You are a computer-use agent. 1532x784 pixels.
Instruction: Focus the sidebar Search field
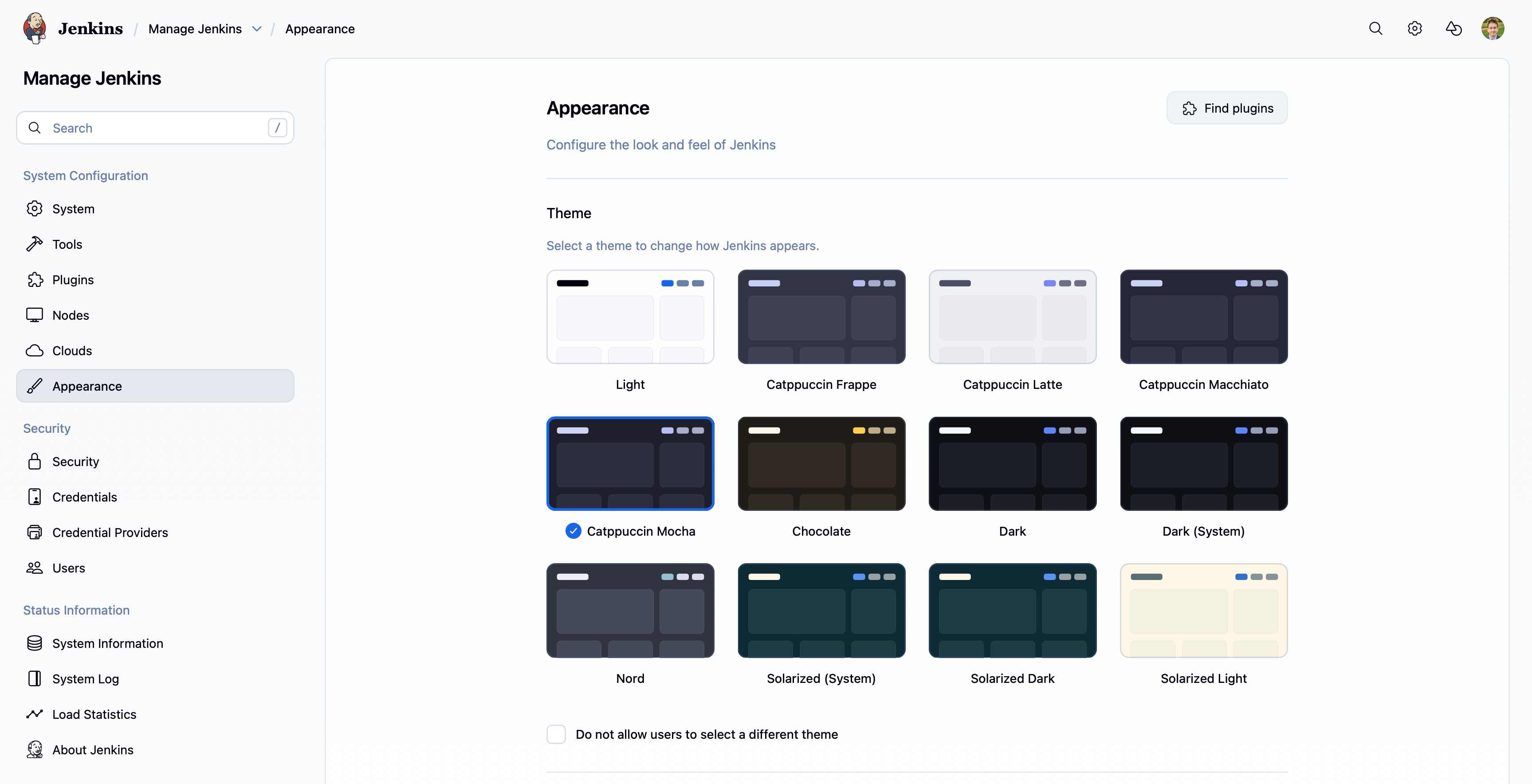156,128
